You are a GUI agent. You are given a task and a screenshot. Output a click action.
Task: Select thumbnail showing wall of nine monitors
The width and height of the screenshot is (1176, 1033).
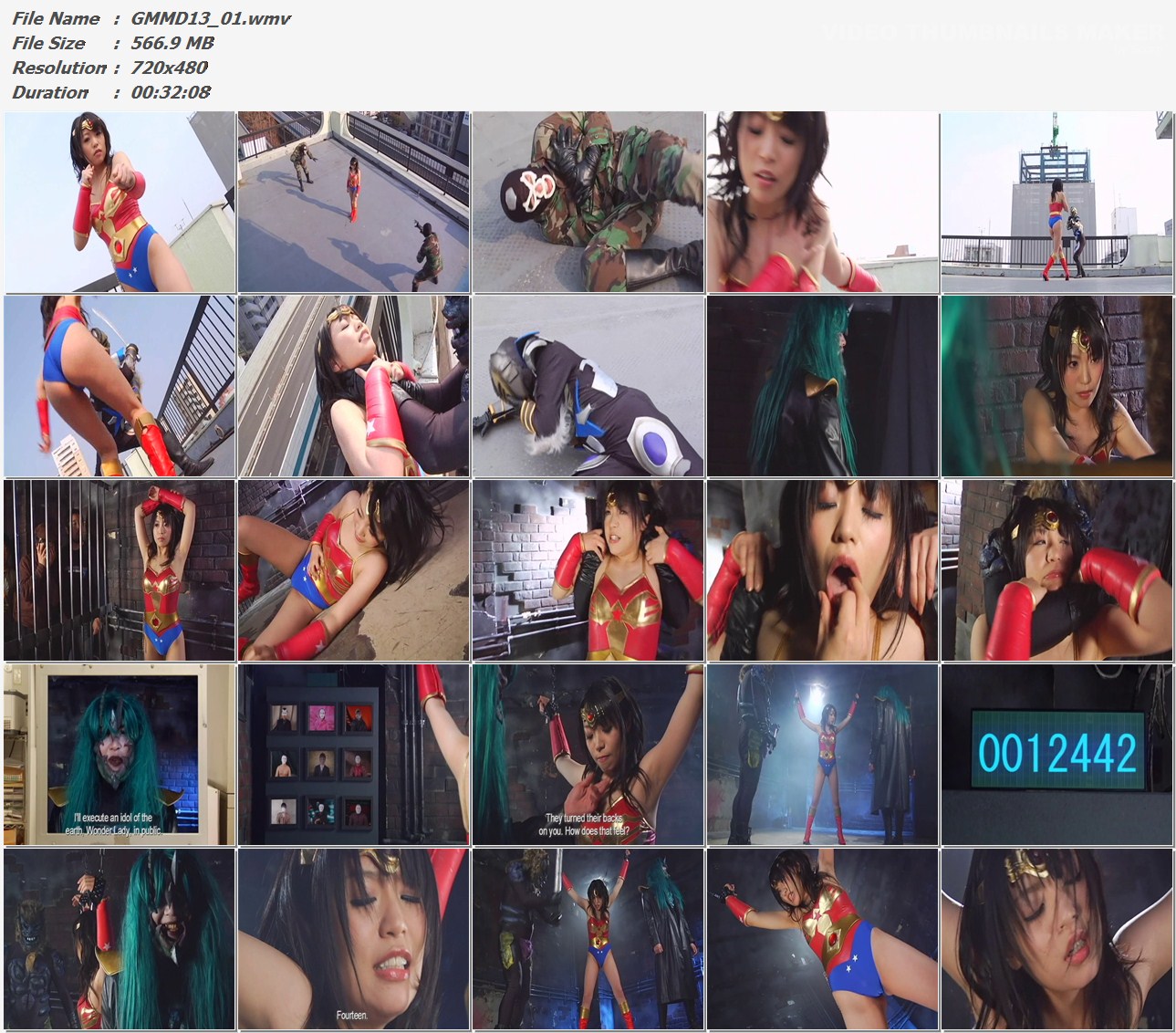click(354, 755)
